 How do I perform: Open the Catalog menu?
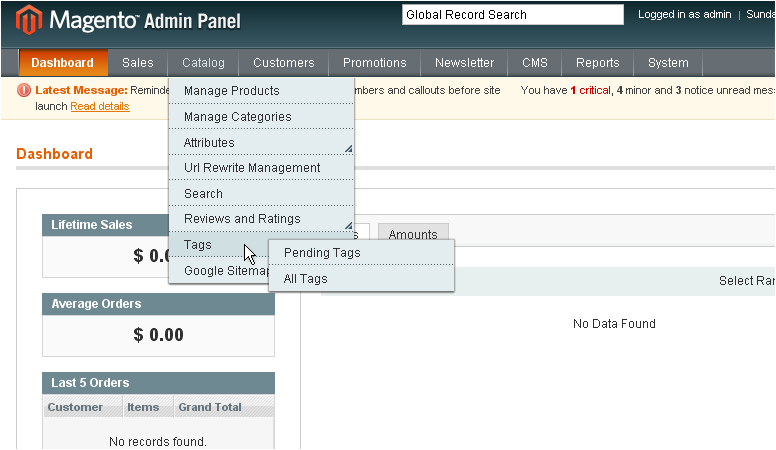point(203,63)
